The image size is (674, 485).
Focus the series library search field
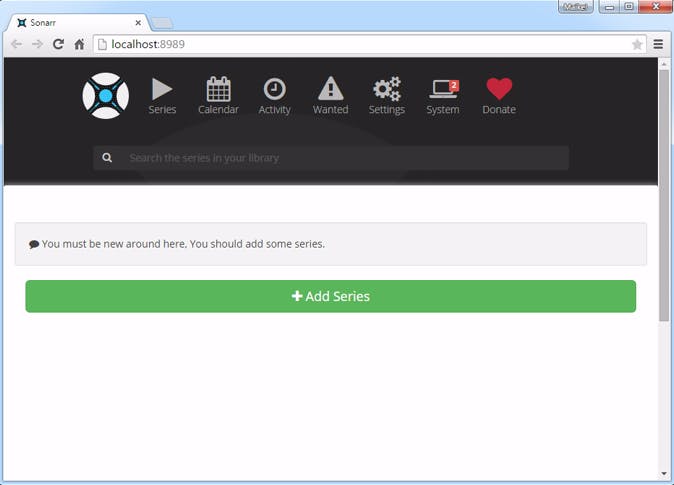tap(331, 158)
